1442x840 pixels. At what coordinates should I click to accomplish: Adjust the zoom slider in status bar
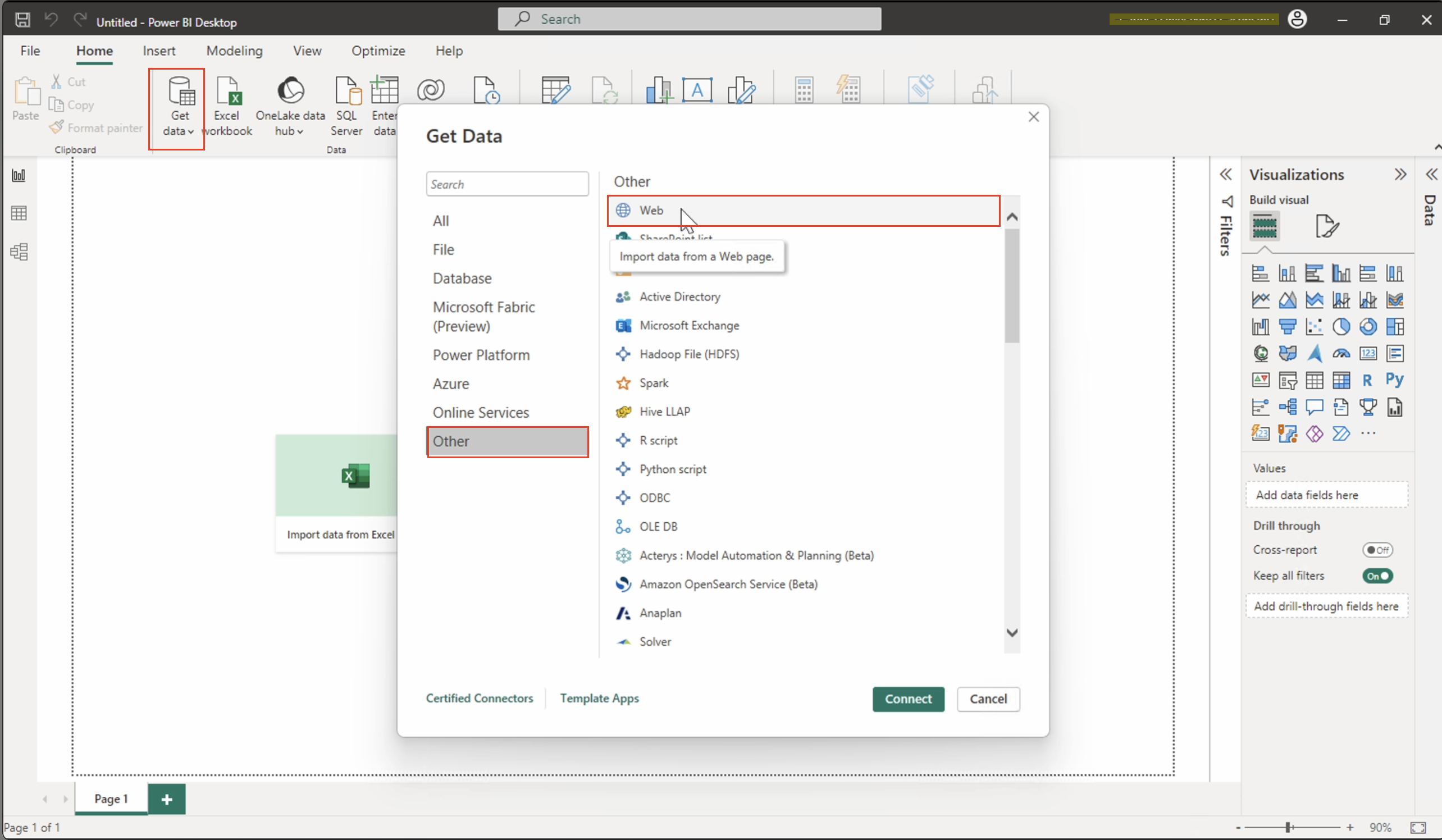click(x=1288, y=828)
